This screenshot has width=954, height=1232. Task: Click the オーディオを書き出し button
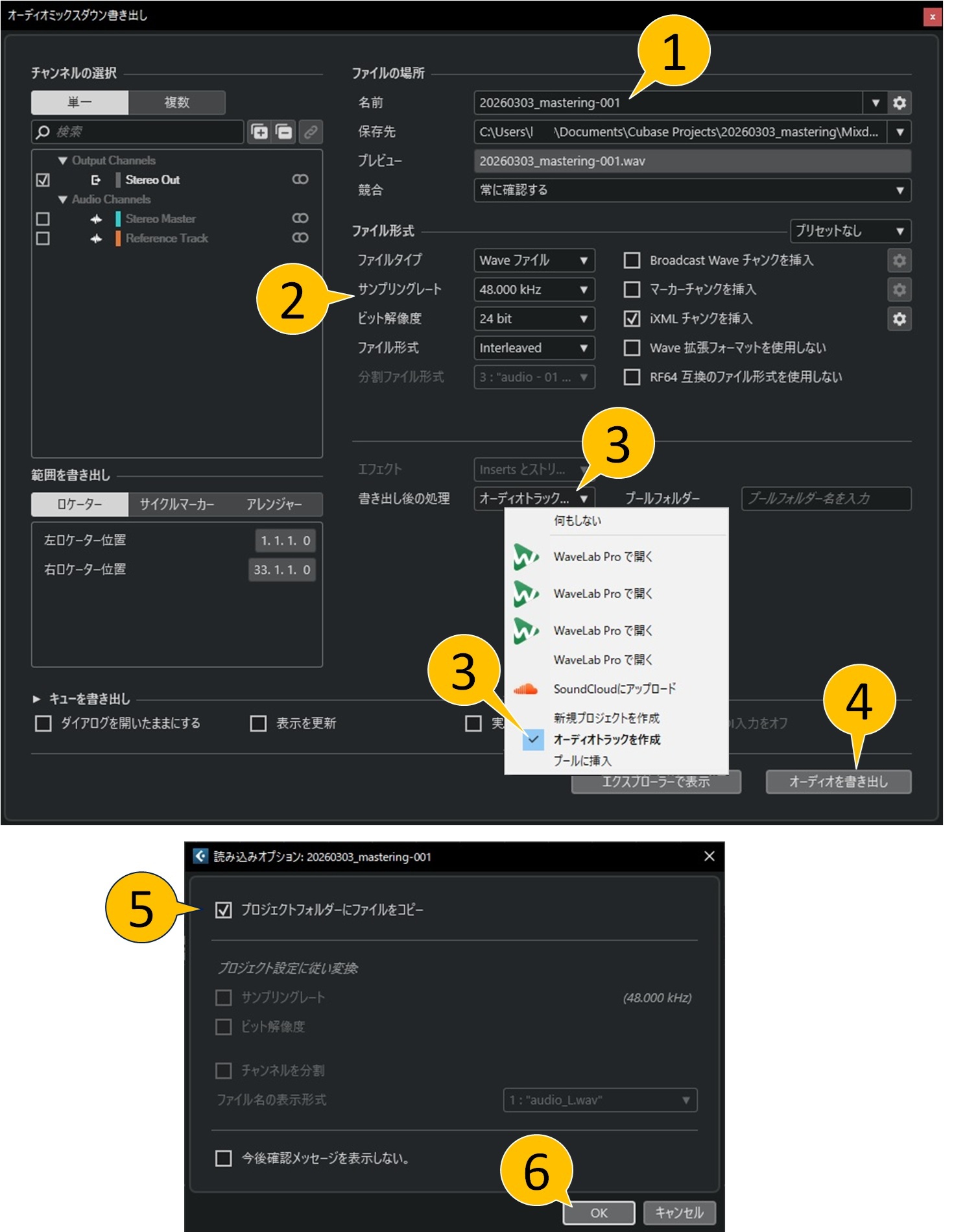tap(838, 782)
